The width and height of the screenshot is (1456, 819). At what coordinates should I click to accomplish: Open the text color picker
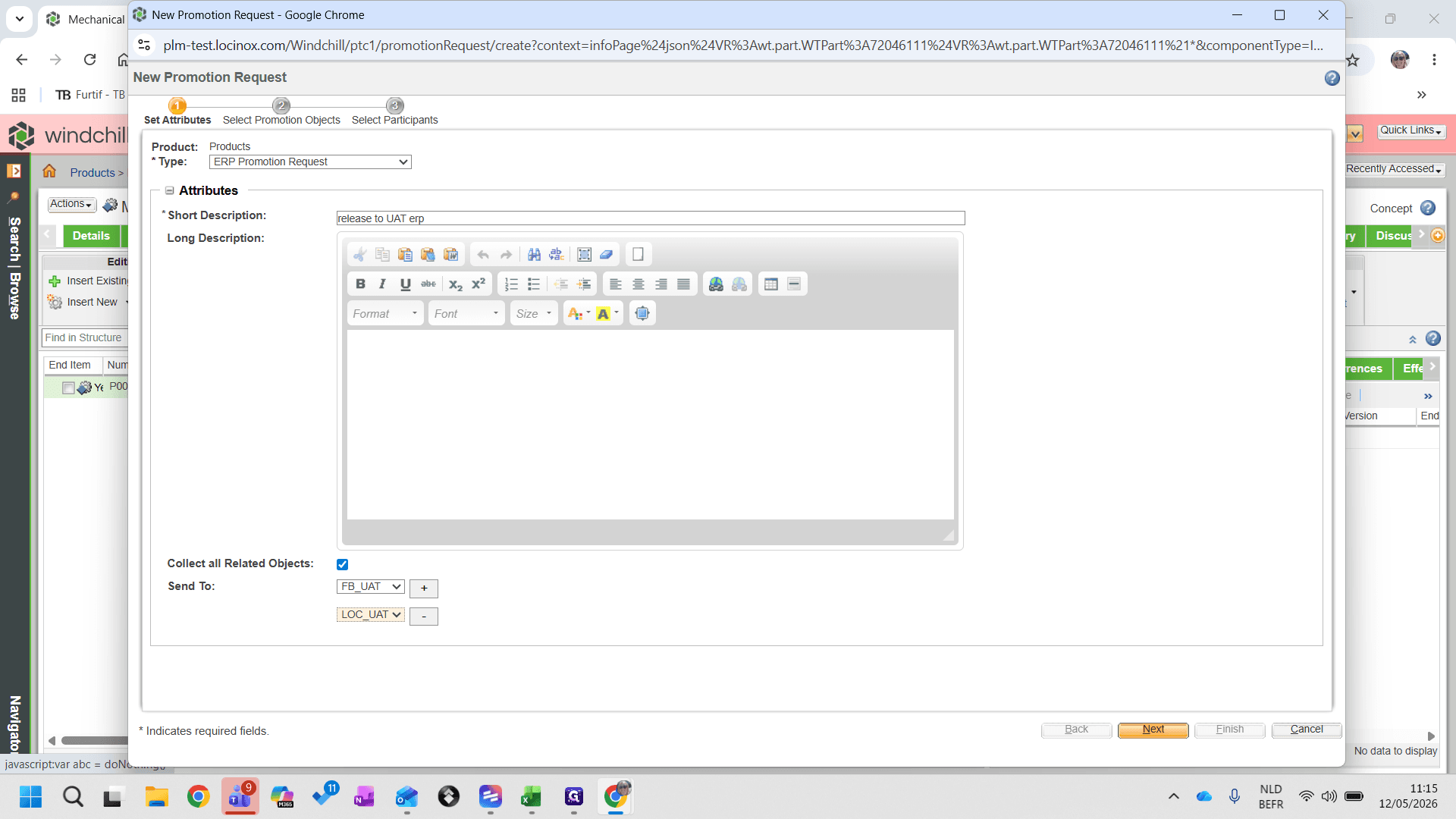point(578,313)
